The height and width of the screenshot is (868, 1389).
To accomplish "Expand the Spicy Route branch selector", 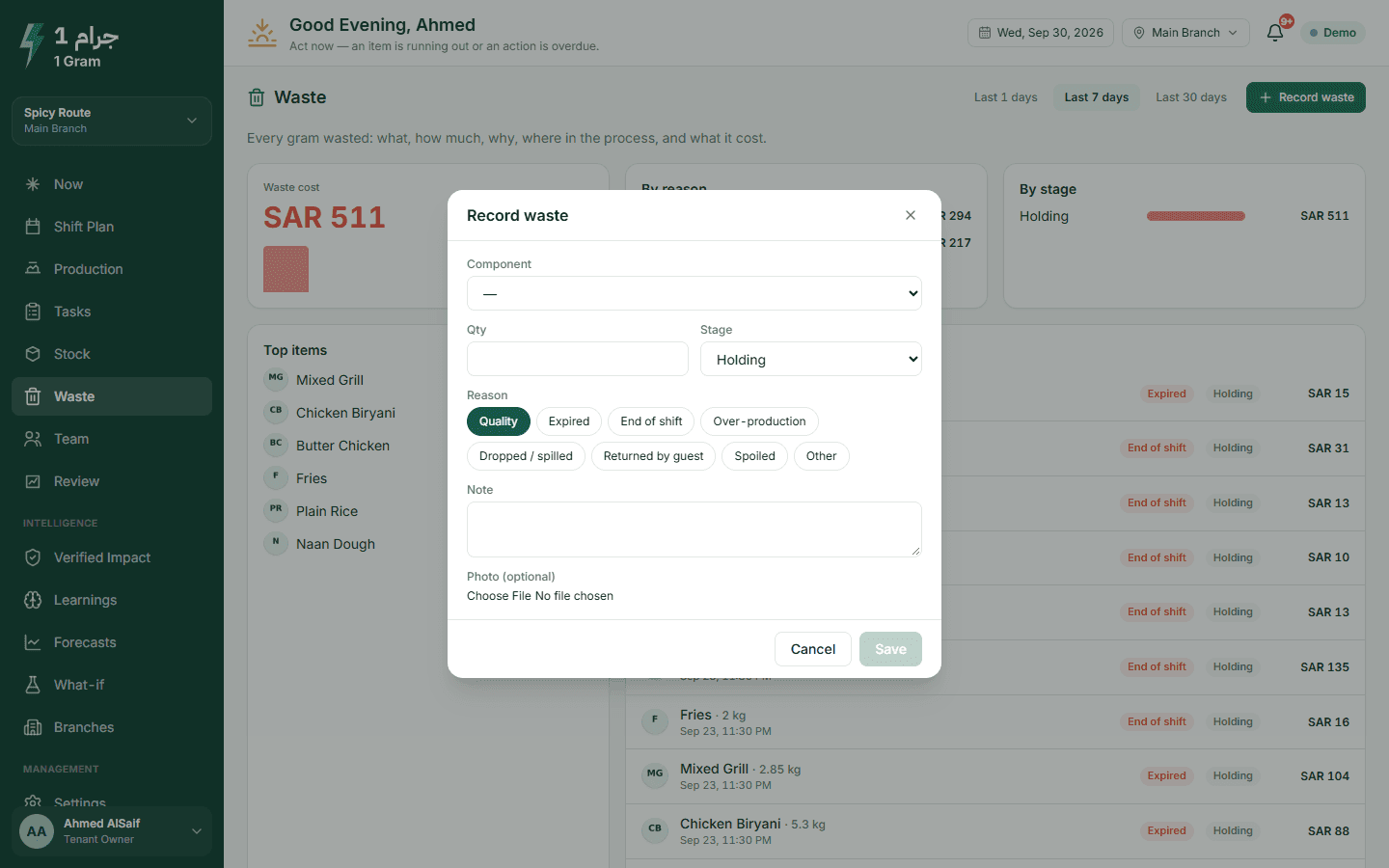I will tap(112, 121).
